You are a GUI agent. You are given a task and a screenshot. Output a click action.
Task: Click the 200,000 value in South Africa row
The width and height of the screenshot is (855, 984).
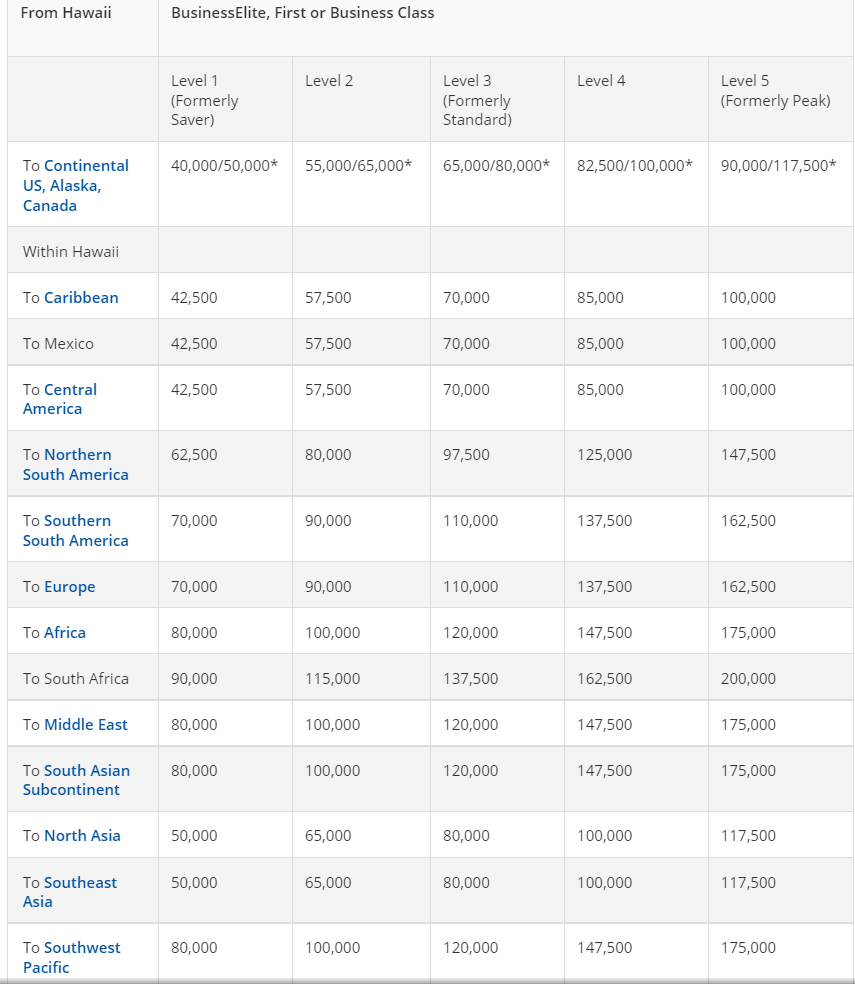click(748, 679)
